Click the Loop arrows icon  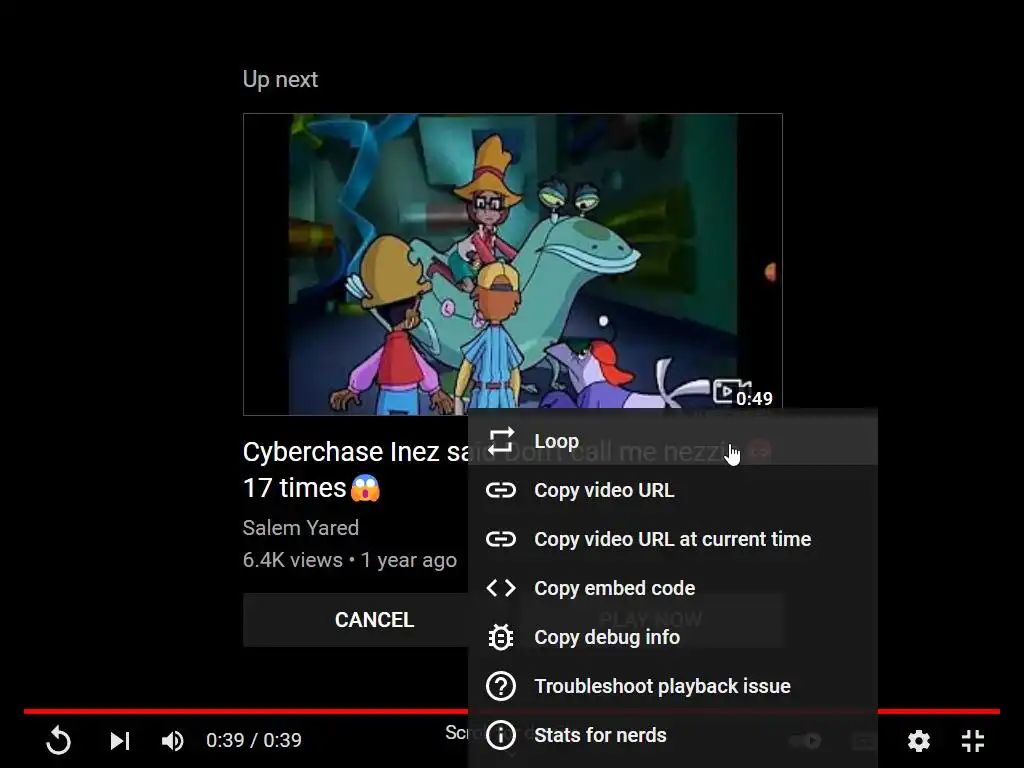coord(501,441)
